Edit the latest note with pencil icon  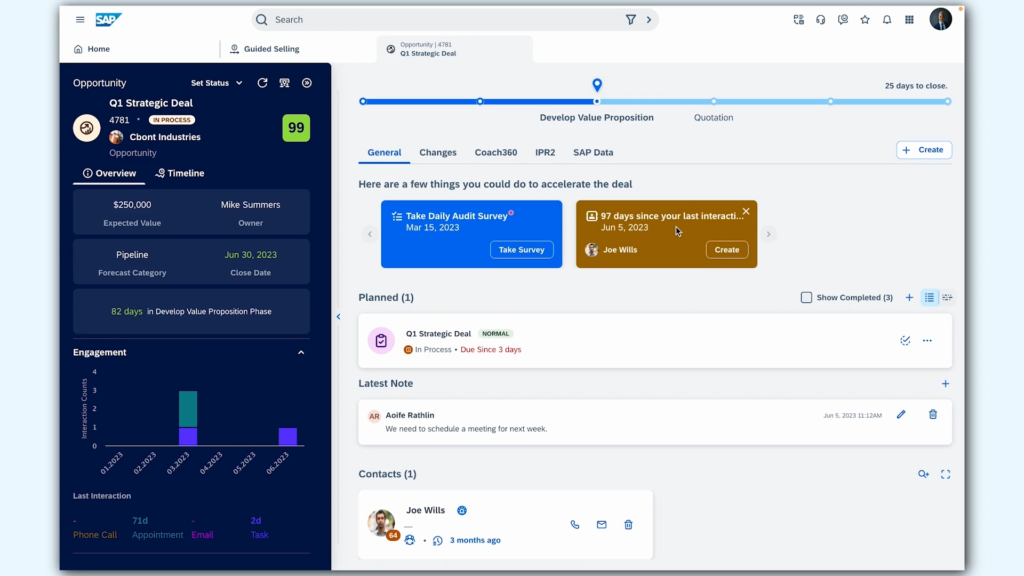[901, 414]
